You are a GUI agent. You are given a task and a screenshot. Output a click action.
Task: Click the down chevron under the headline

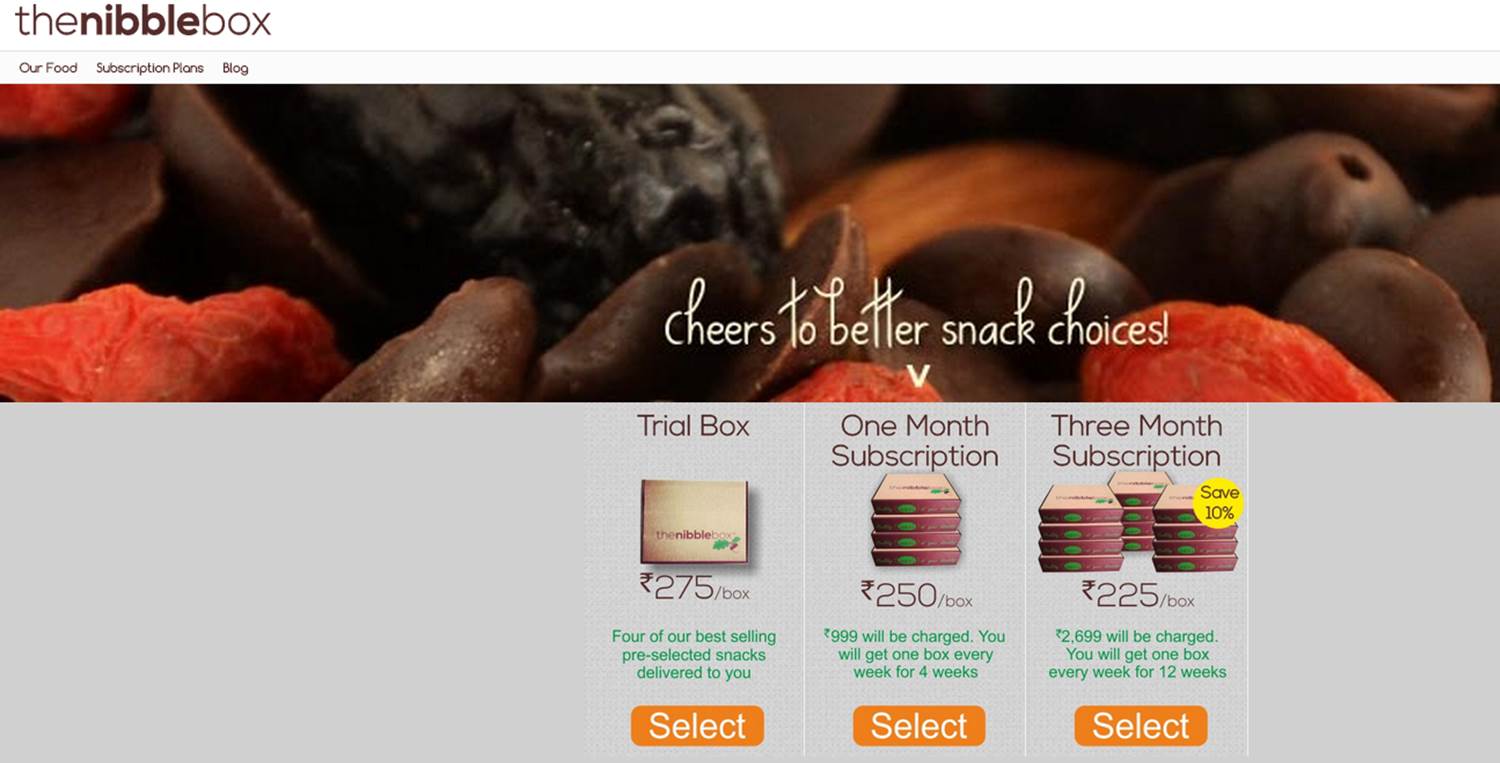point(918,376)
